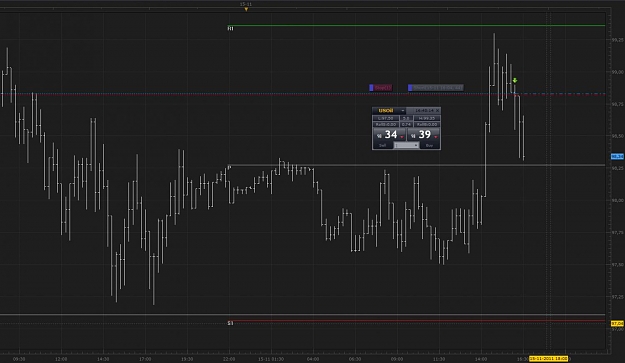The image size is (625, 363).
Task: Click the pivot point P marker on the middle line
Action: 229,167
